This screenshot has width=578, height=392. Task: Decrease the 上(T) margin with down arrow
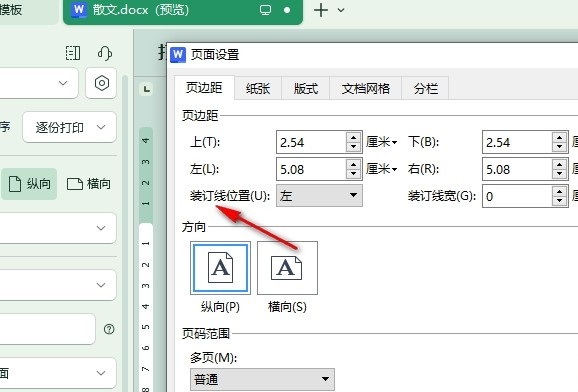click(354, 147)
